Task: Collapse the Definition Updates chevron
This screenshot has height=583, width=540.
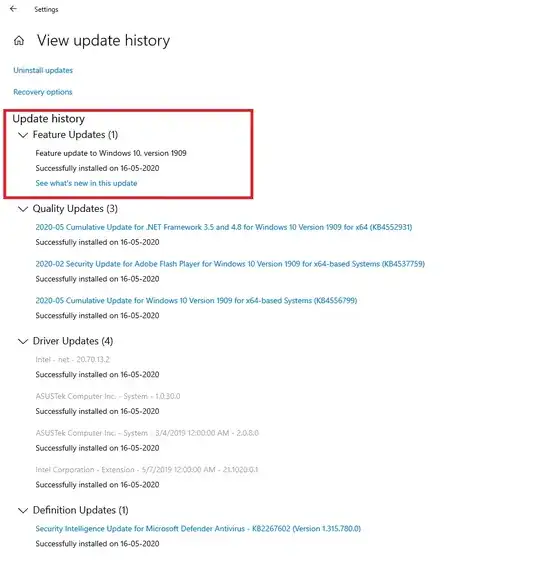Action: point(23,510)
